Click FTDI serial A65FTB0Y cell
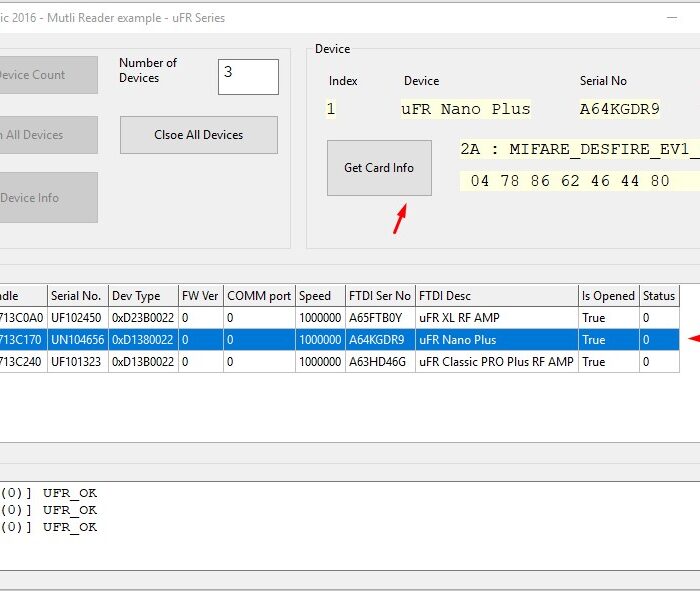The width and height of the screenshot is (700, 591). tap(380, 318)
